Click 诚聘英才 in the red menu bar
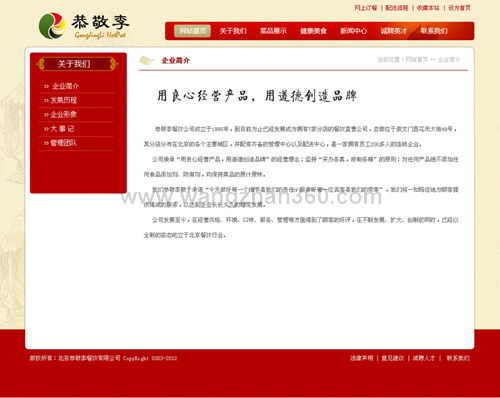 pyautogui.click(x=394, y=31)
